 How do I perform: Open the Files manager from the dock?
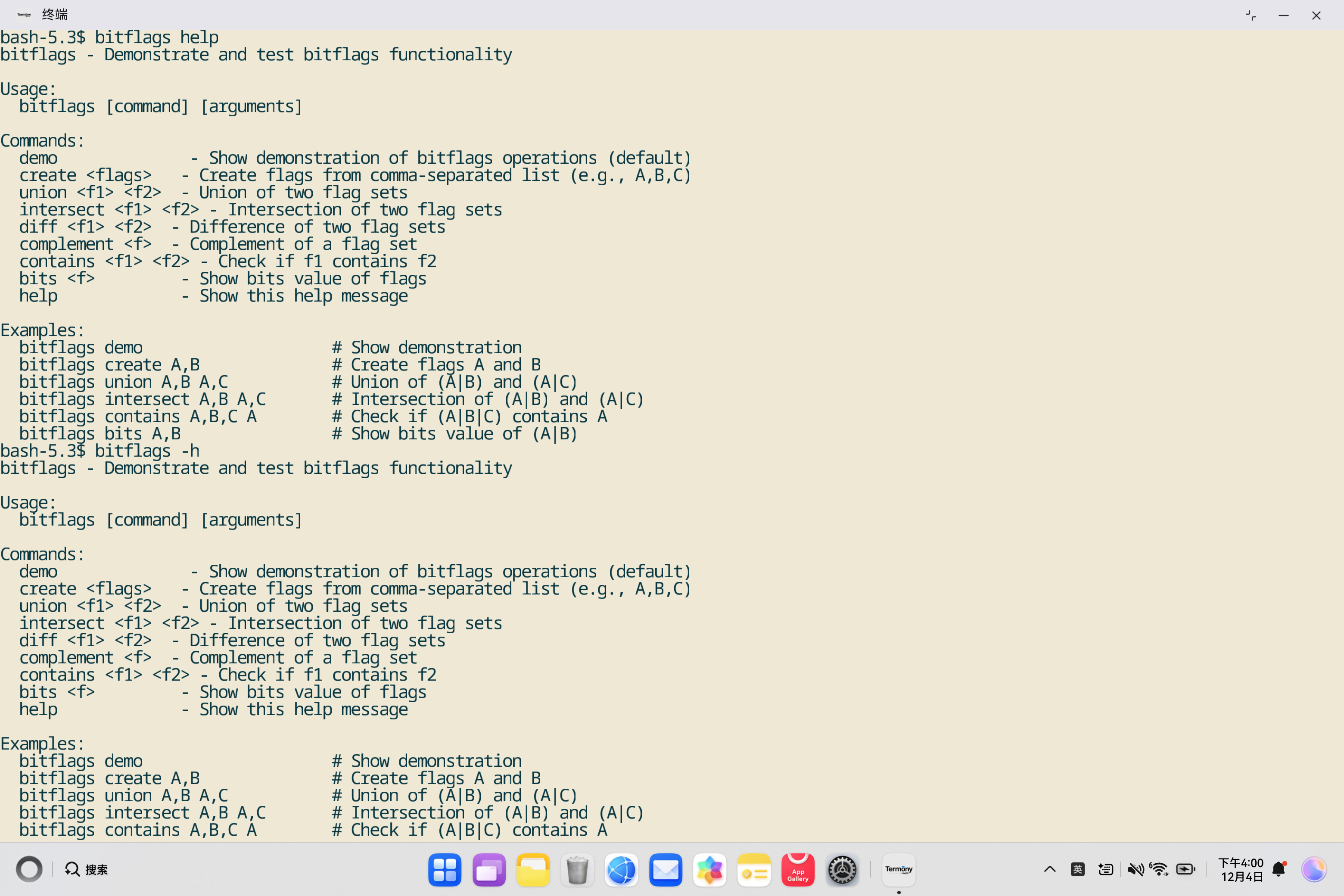[533, 869]
